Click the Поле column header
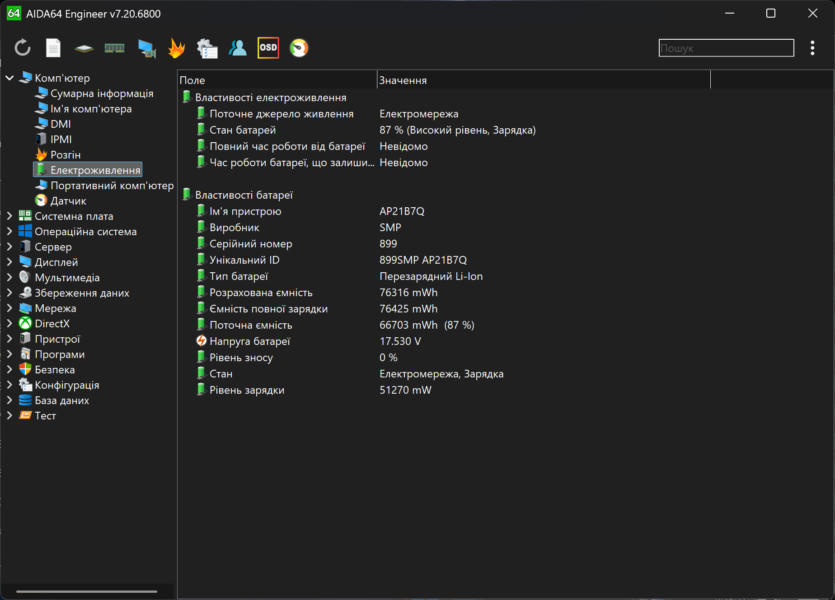 pos(277,80)
